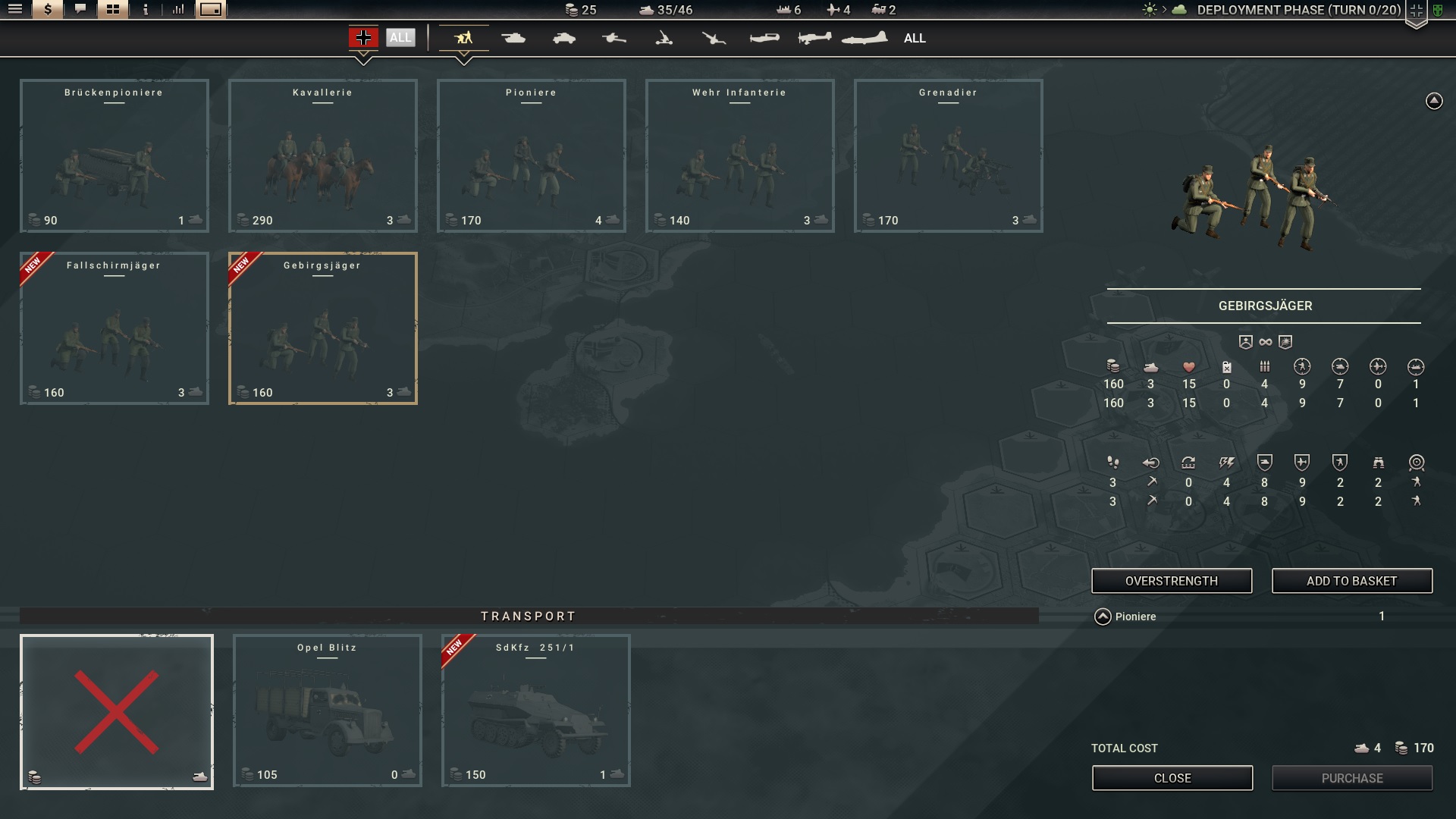Open the unit grid overview icon
The width and height of the screenshot is (1456, 819).
tap(113, 10)
